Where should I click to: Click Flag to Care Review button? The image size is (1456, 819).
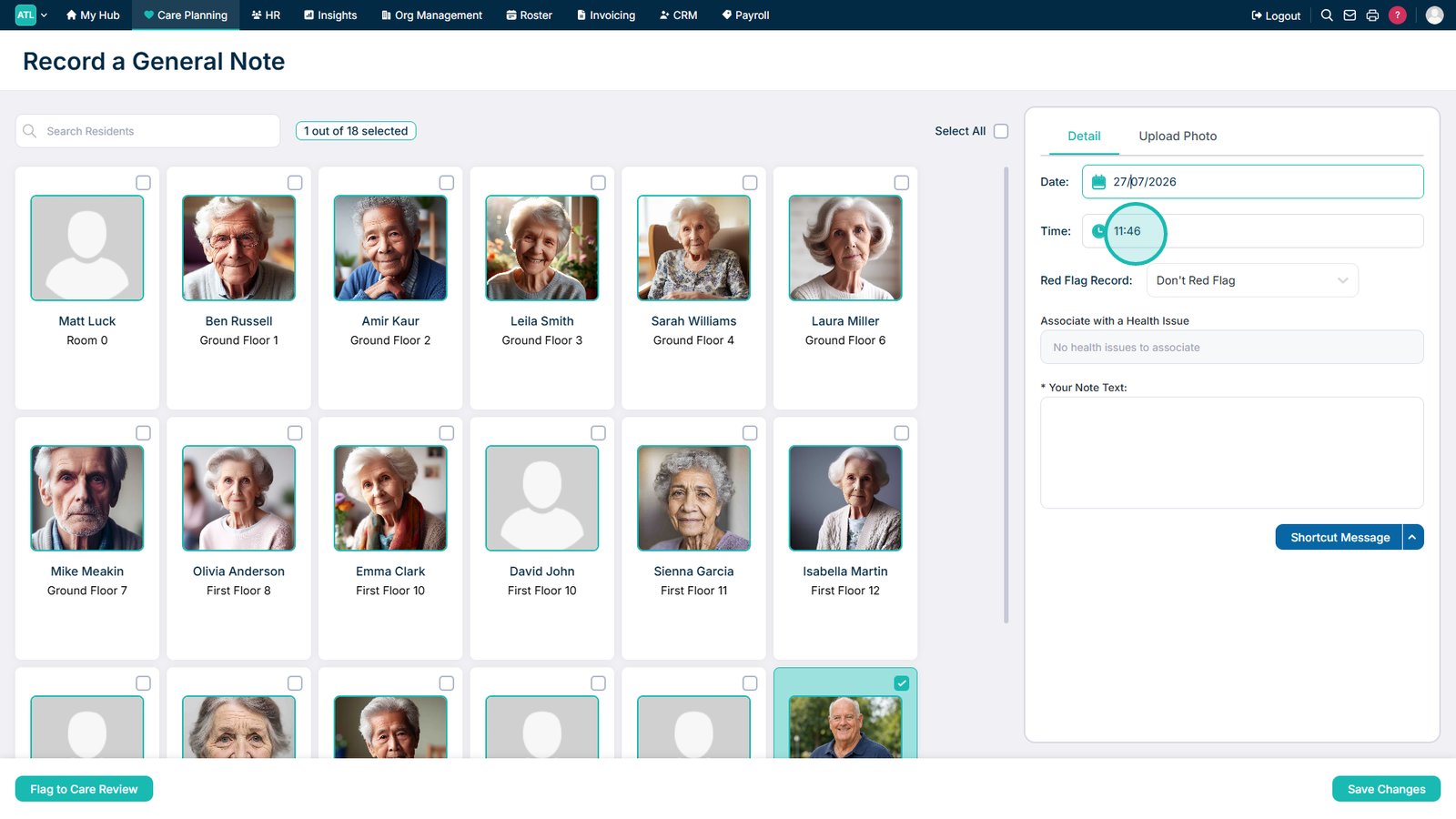pyautogui.click(x=84, y=789)
